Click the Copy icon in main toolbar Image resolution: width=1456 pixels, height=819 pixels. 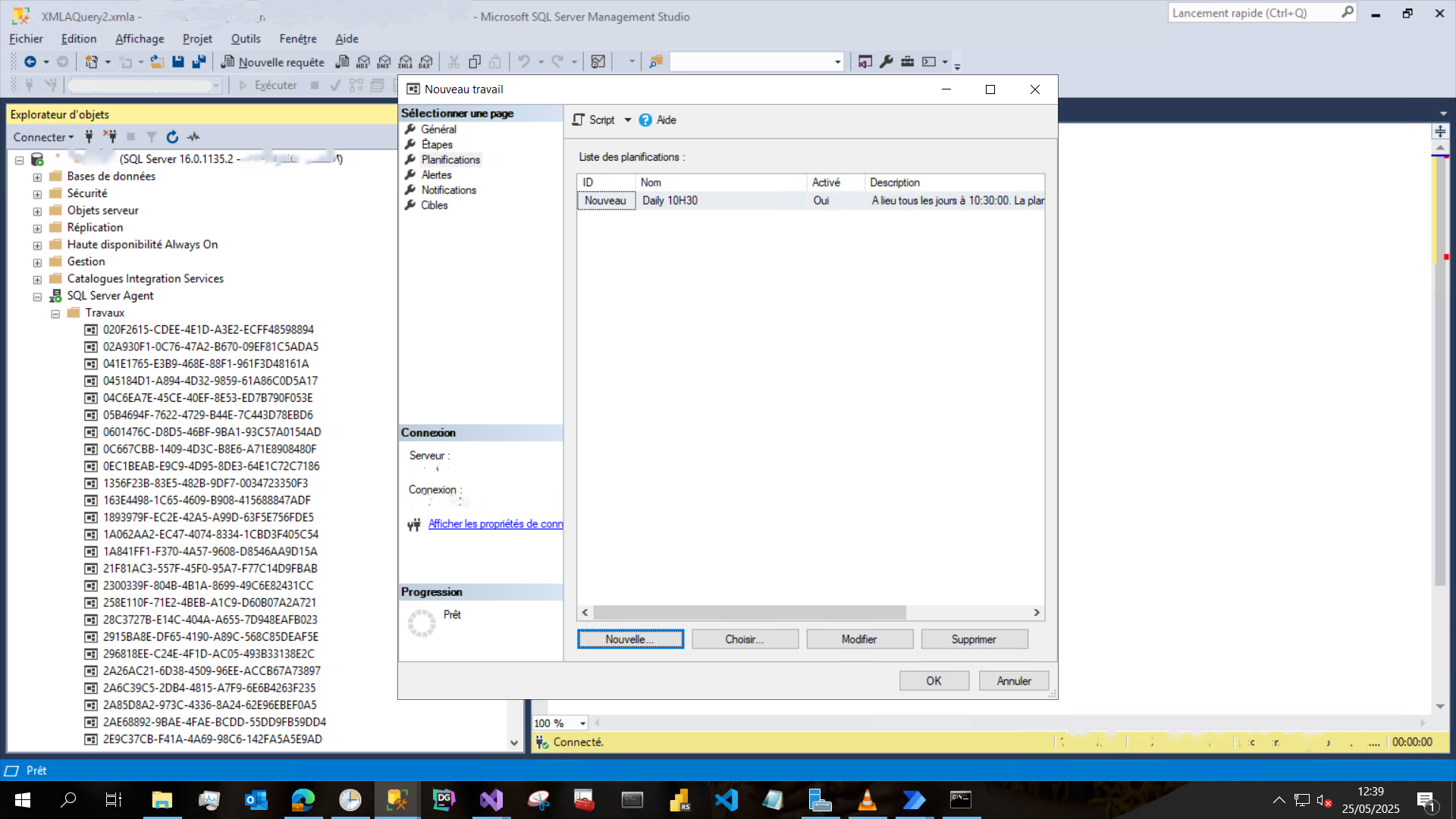click(475, 62)
